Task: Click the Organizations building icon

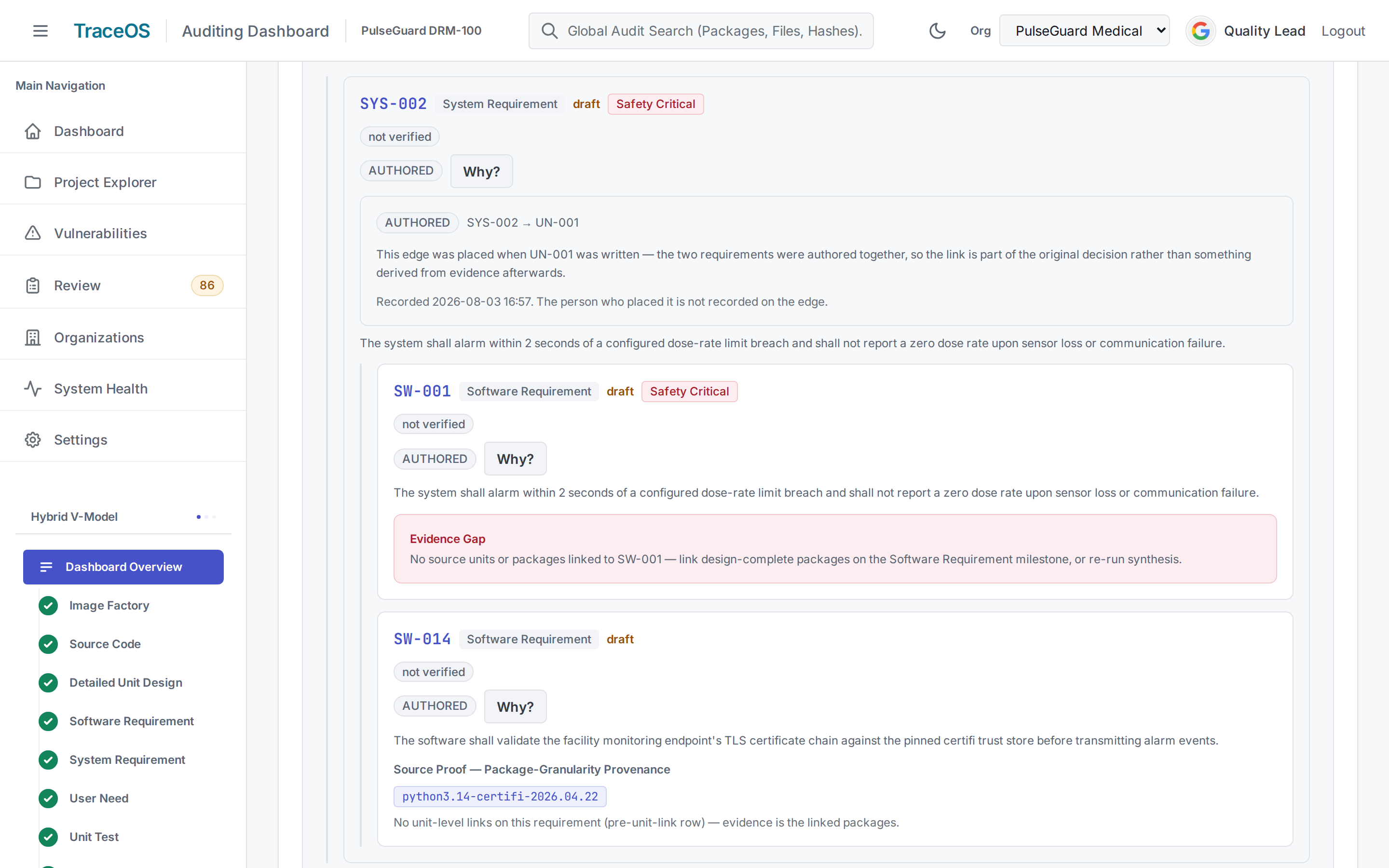Action: coord(33,338)
